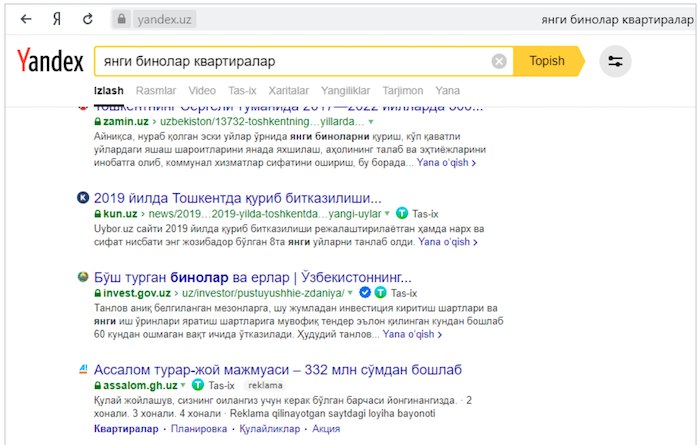Open result 'Бўш турган бинолар ва ерлар'
The height and width of the screenshot is (445, 700).
[253, 277]
